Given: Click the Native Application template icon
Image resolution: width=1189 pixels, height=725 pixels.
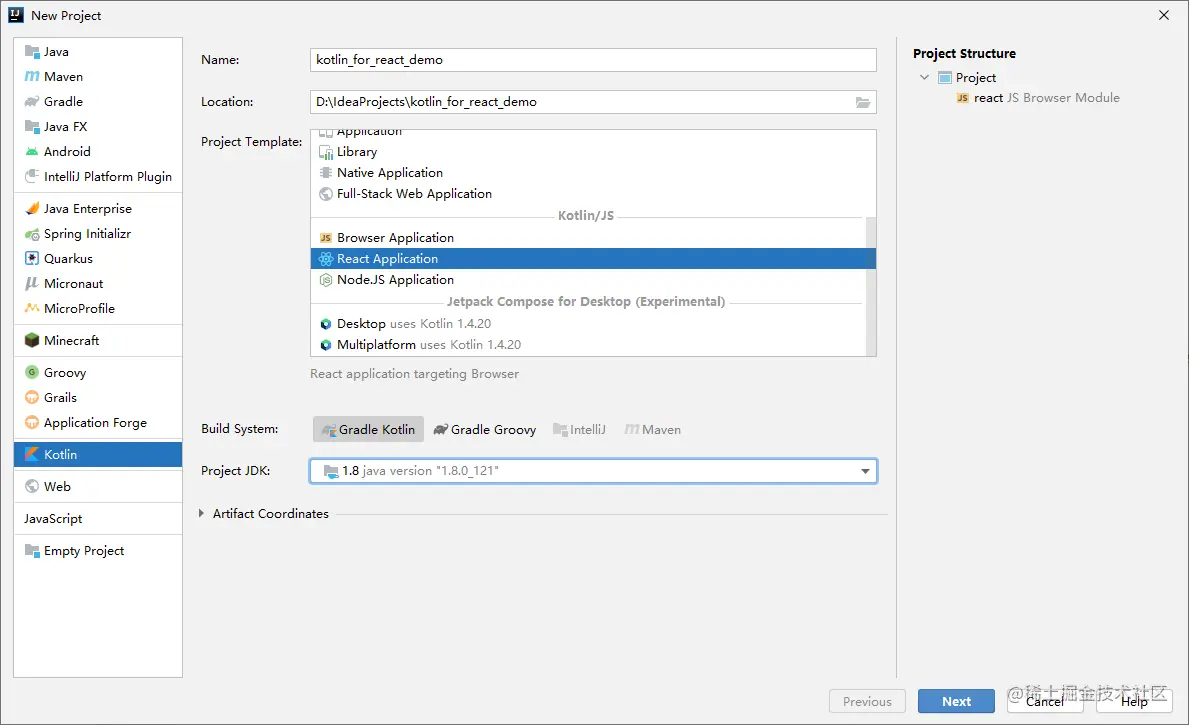Looking at the screenshot, I should click(x=326, y=173).
